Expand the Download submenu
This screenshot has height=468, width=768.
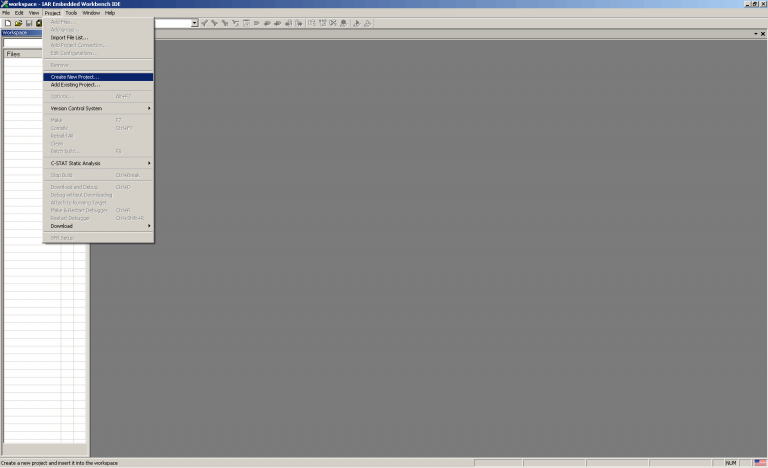tap(100, 226)
